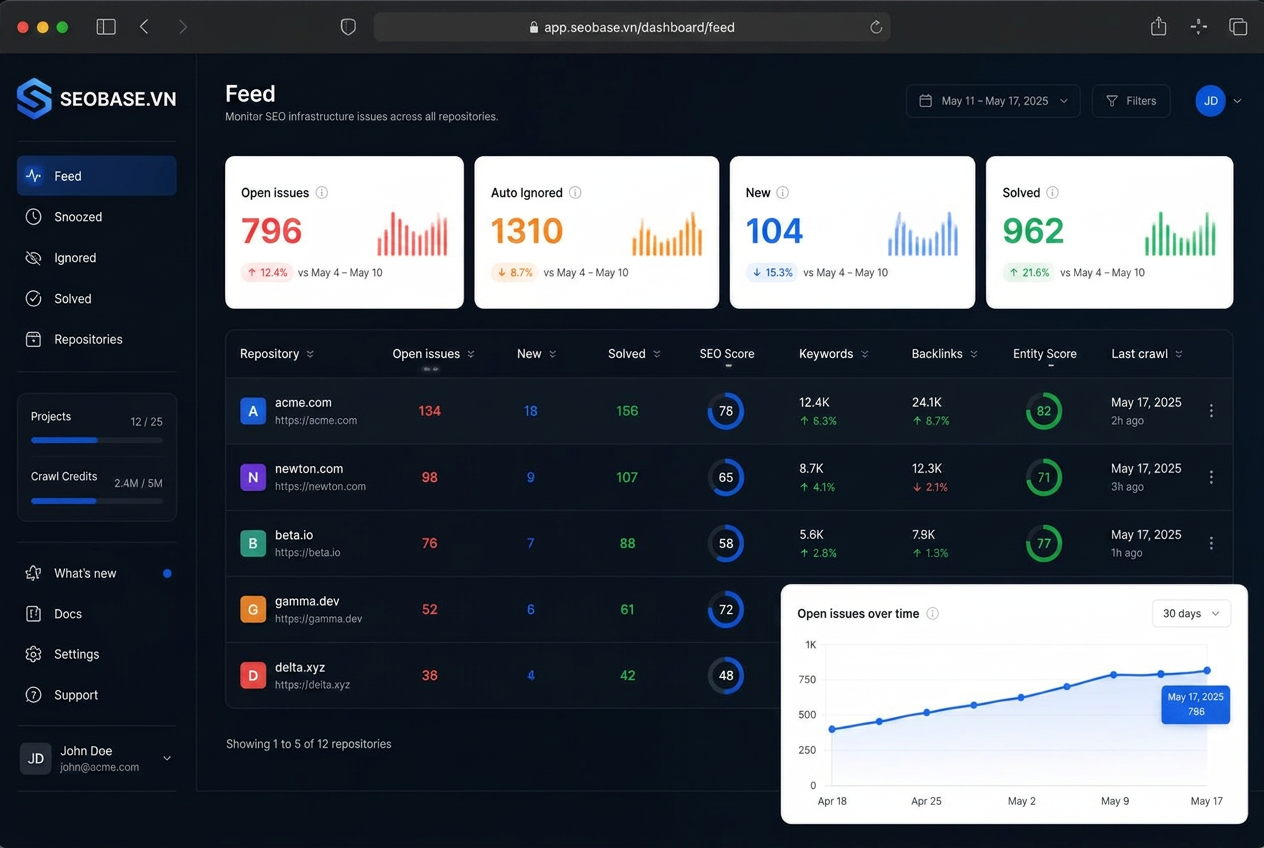Open the browser tab overview icon
Screen dimensions: 1264x848
tap(1238, 27)
